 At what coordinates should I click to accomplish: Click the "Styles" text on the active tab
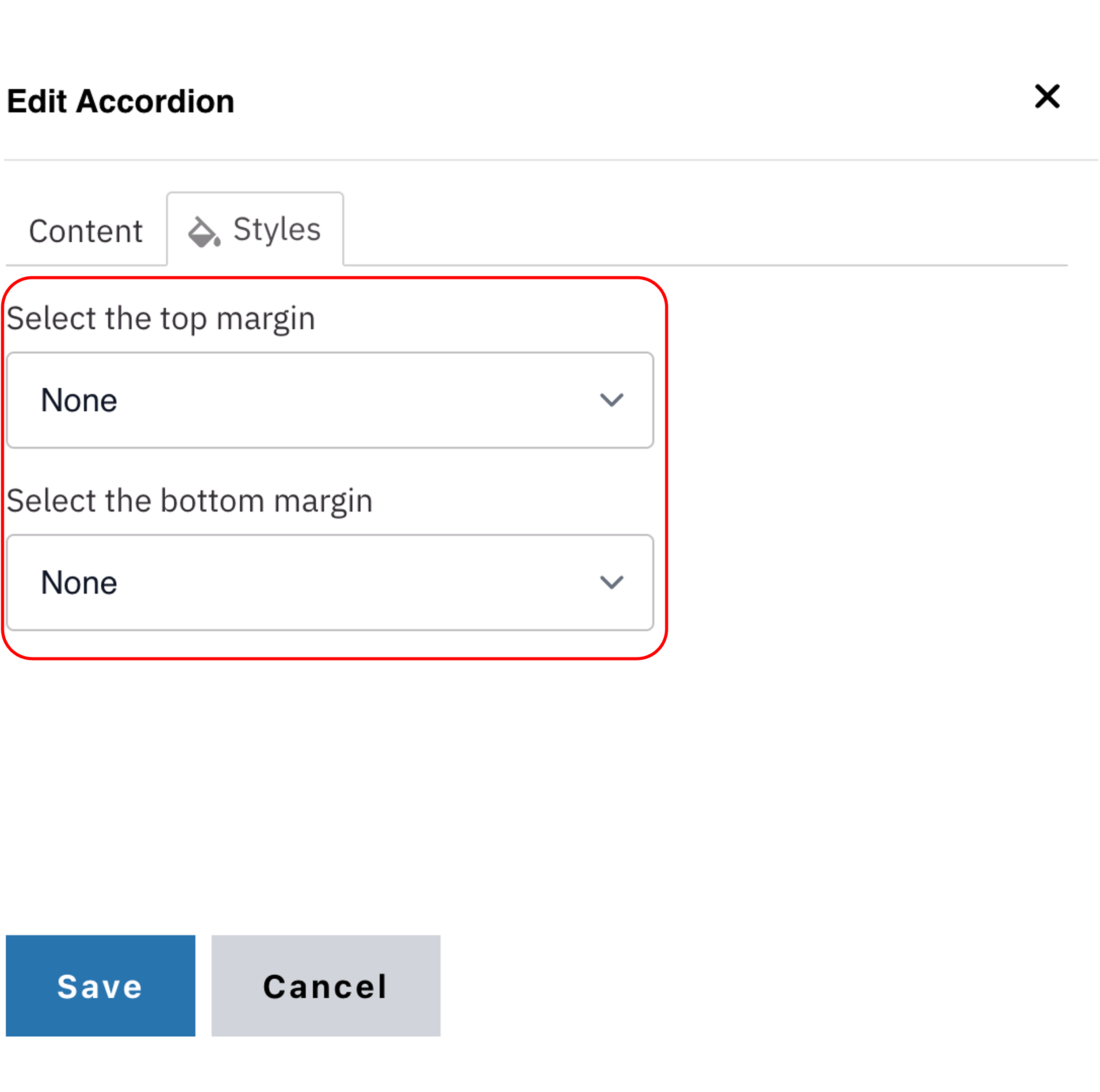click(277, 229)
